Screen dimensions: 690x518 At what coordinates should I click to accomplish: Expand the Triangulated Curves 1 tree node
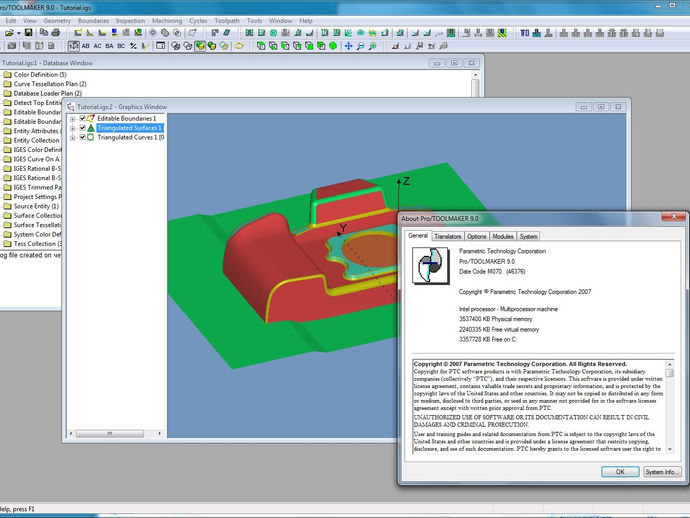point(73,138)
